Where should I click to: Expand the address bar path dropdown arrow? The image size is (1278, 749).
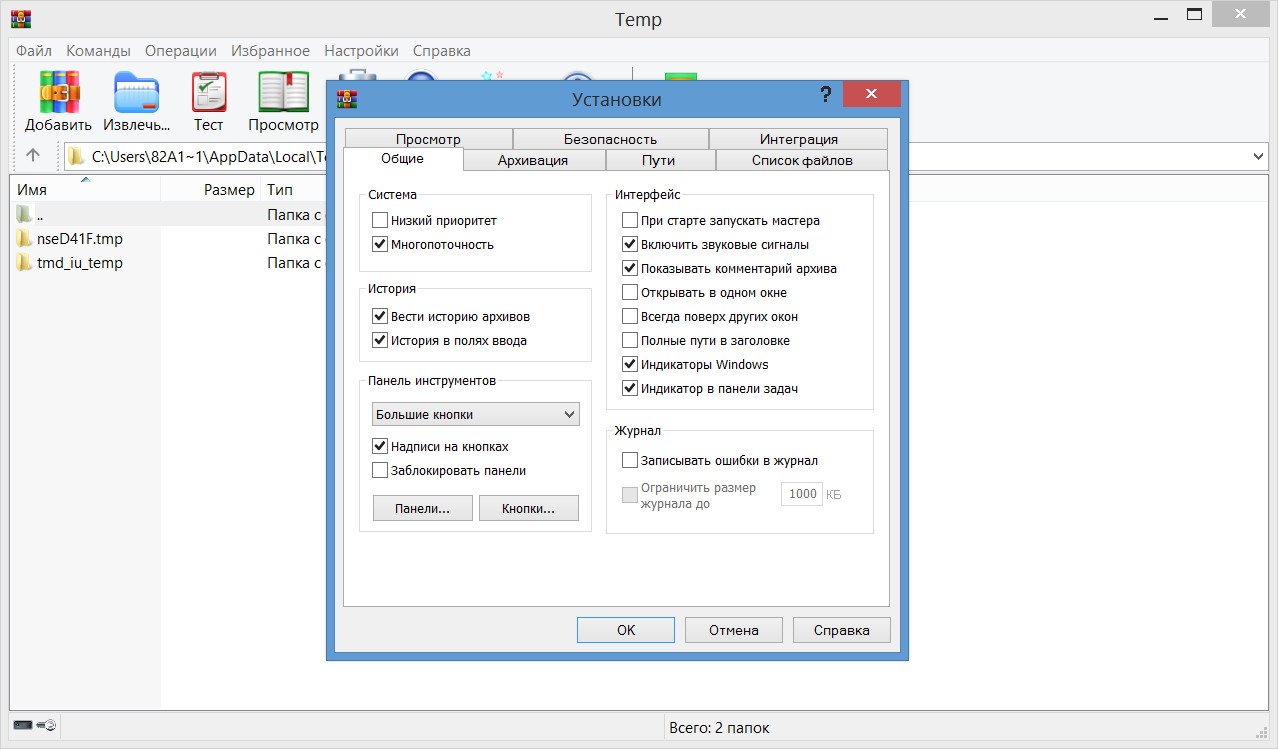point(1258,157)
